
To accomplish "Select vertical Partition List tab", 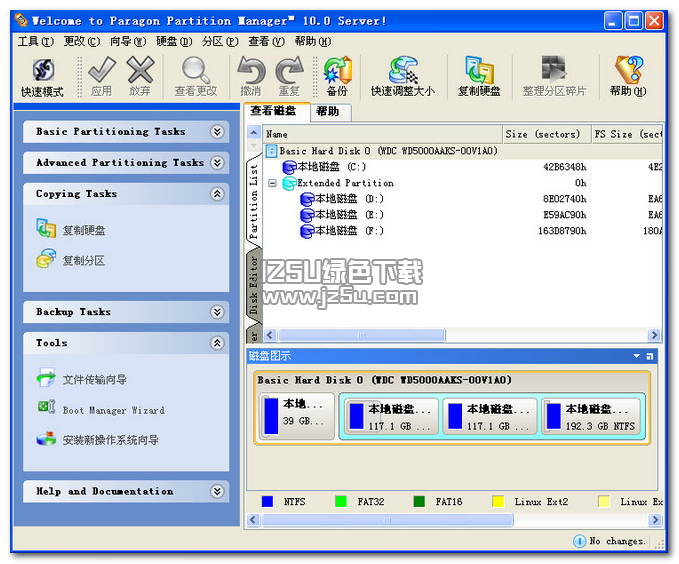I will pyautogui.click(x=254, y=201).
